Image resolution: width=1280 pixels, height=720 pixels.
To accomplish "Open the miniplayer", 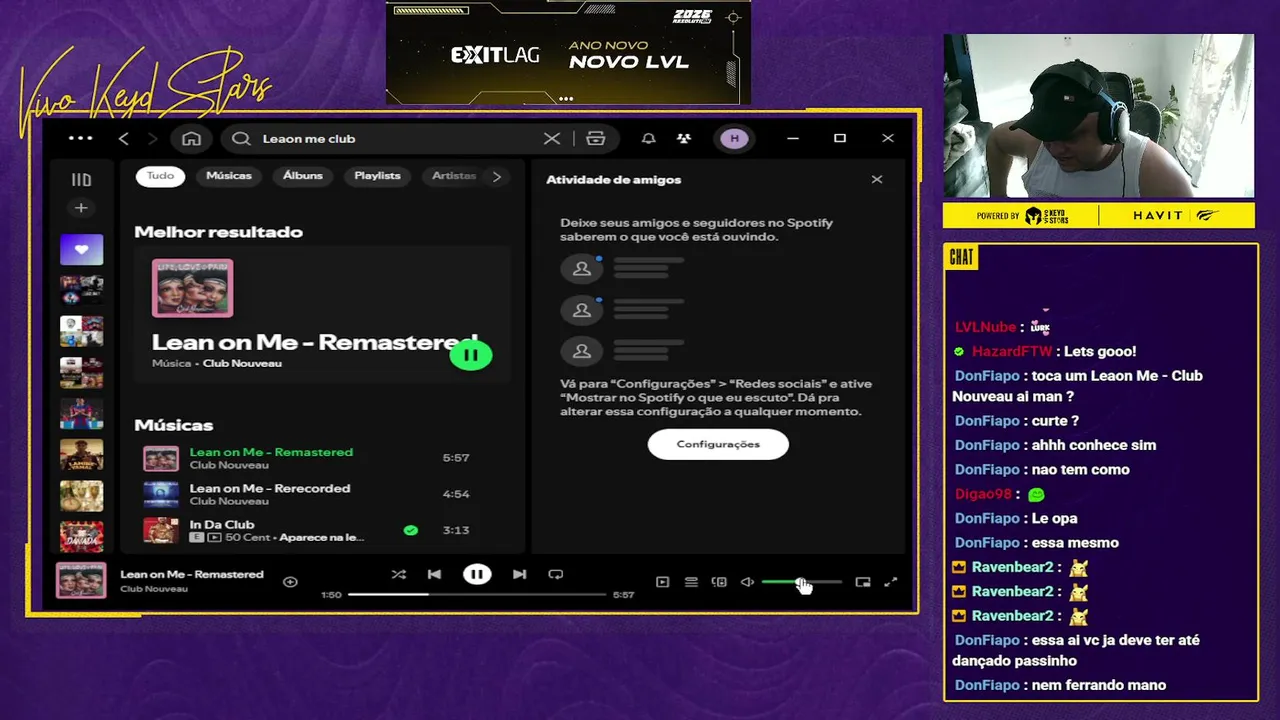I will pyautogui.click(x=863, y=582).
